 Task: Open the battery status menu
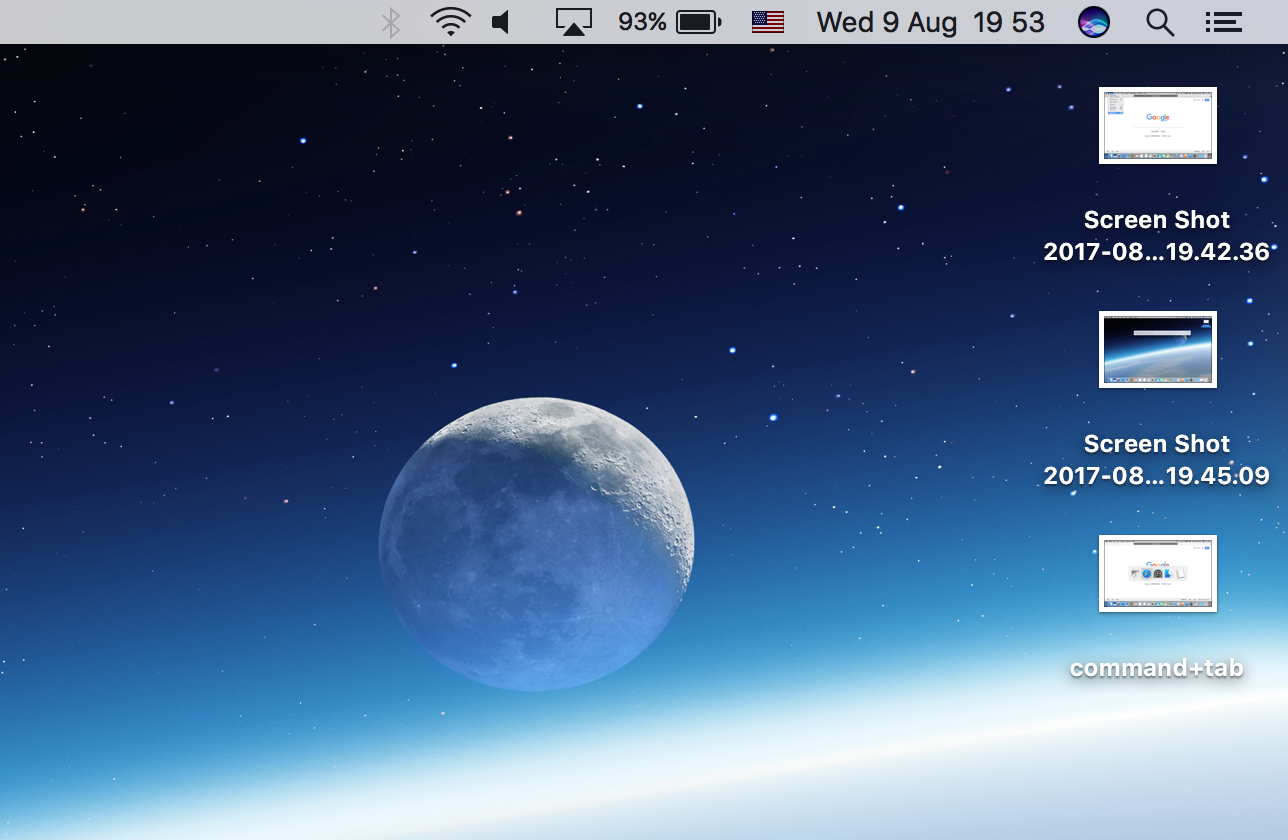pos(699,22)
